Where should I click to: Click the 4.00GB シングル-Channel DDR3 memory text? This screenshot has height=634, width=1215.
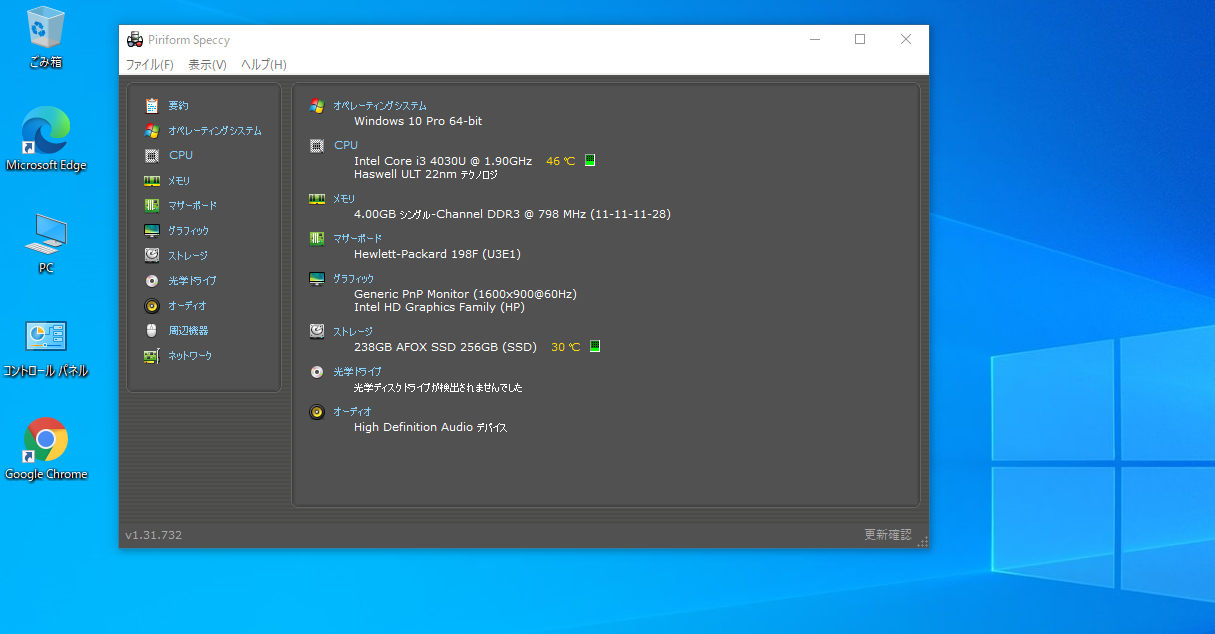(x=512, y=214)
